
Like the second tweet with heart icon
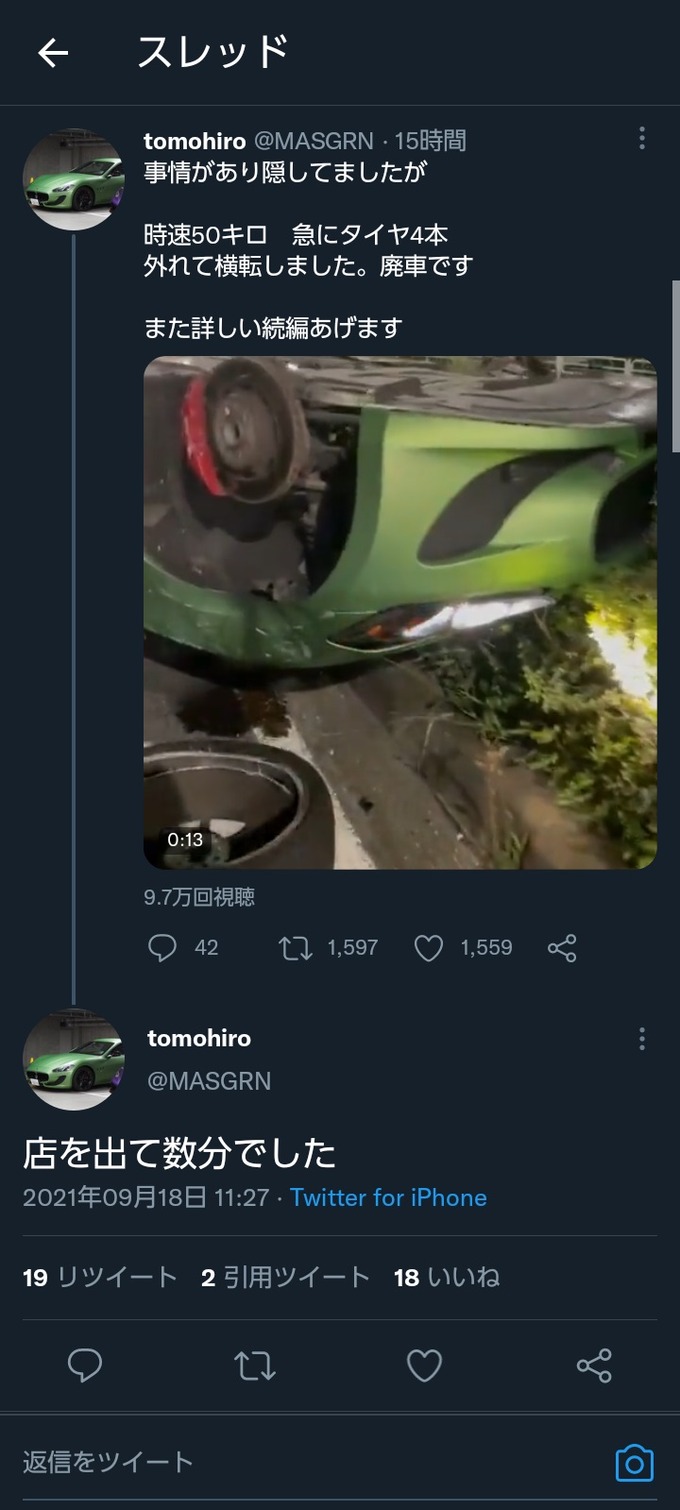[424, 1365]
